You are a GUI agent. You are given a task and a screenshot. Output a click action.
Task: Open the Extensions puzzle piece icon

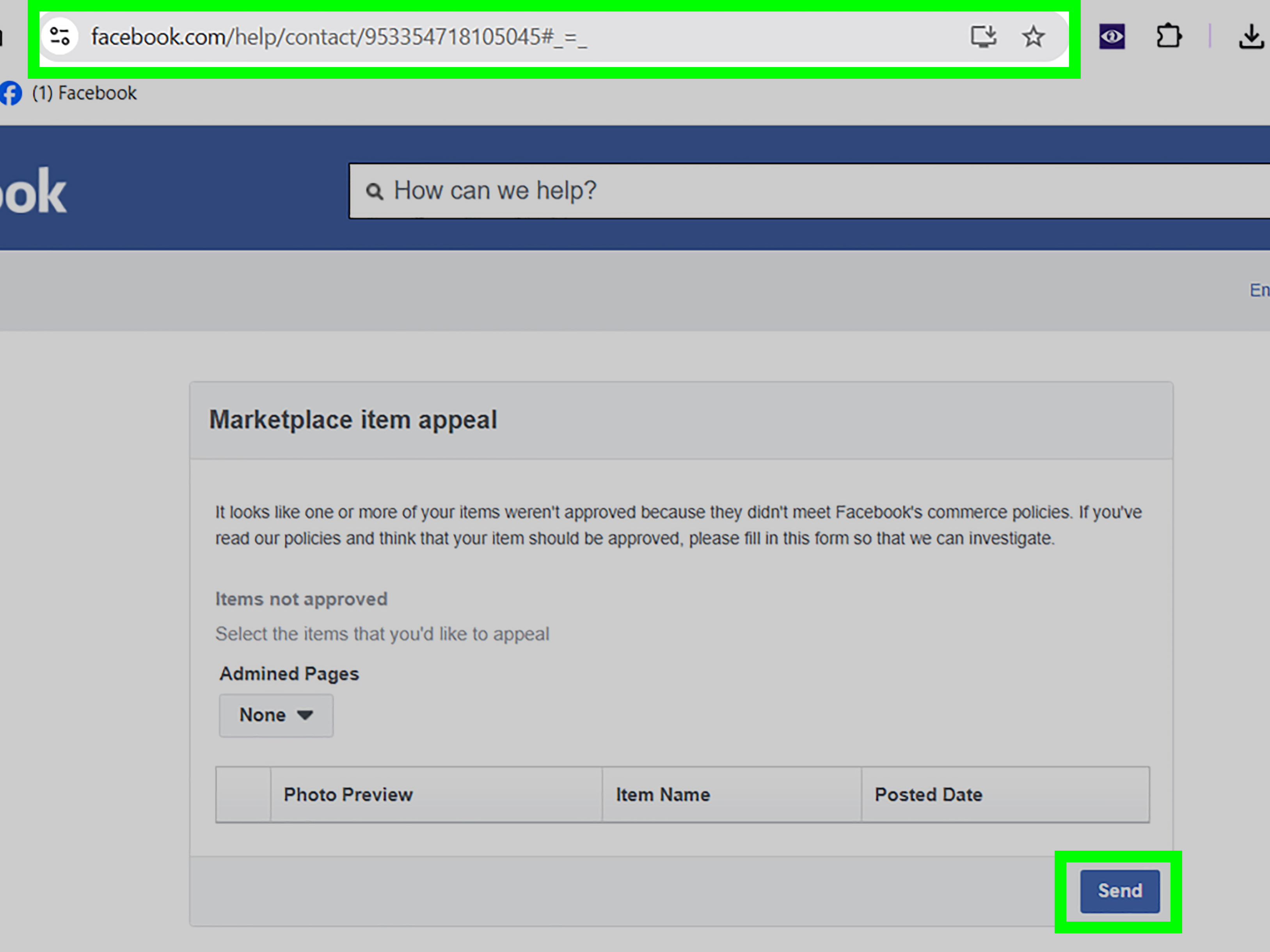[x=1169, y=37]
